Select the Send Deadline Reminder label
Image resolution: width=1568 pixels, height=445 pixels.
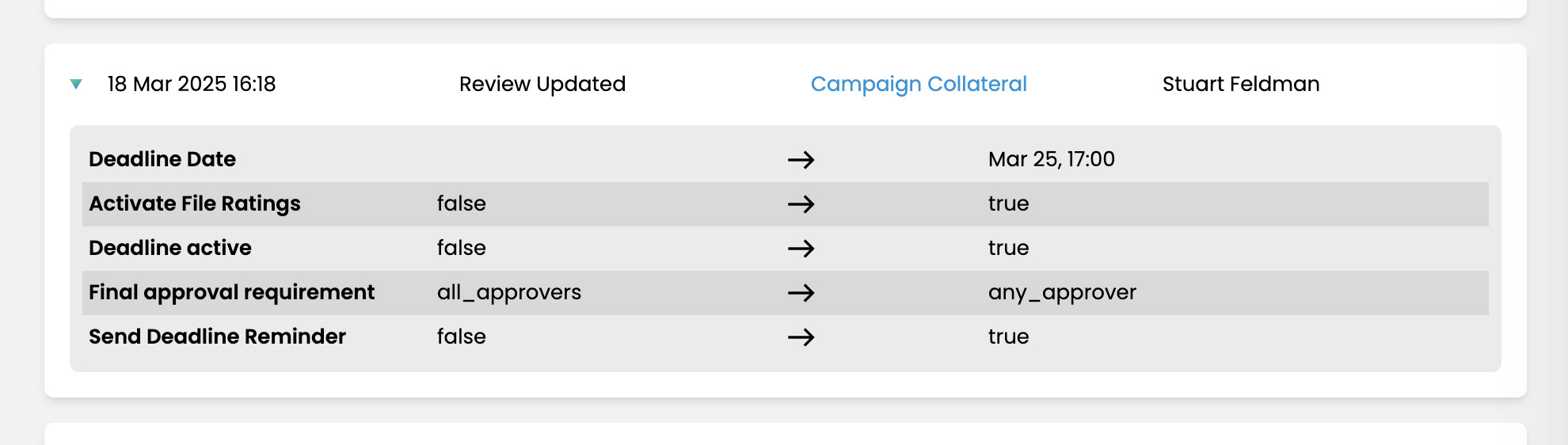(x=217, y=337)
